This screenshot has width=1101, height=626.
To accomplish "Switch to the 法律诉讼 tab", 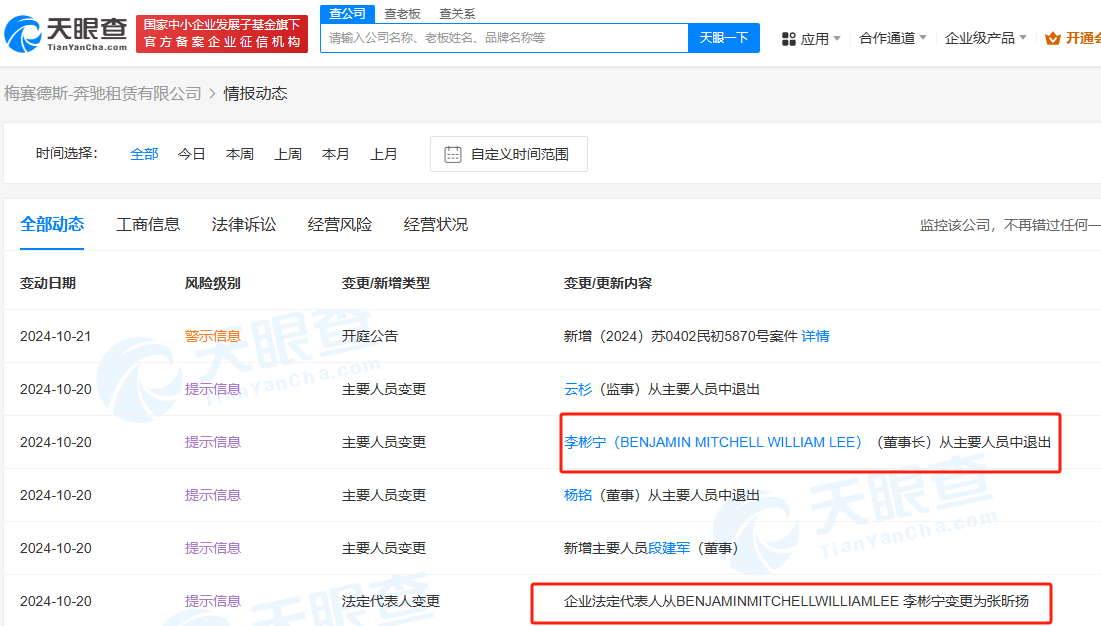I will (244, 225).
